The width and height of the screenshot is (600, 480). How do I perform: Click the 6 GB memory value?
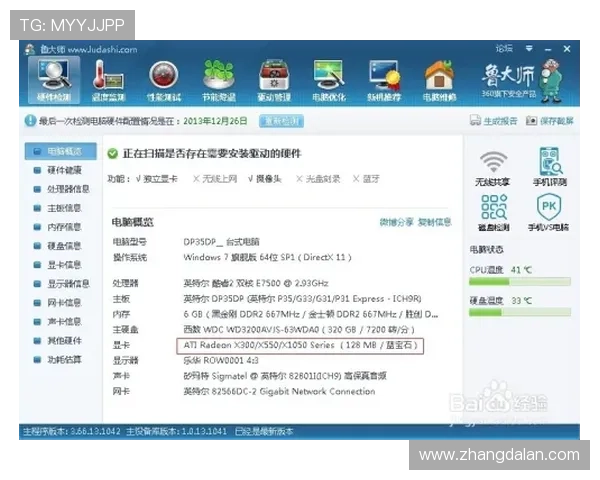click(310, 314)
